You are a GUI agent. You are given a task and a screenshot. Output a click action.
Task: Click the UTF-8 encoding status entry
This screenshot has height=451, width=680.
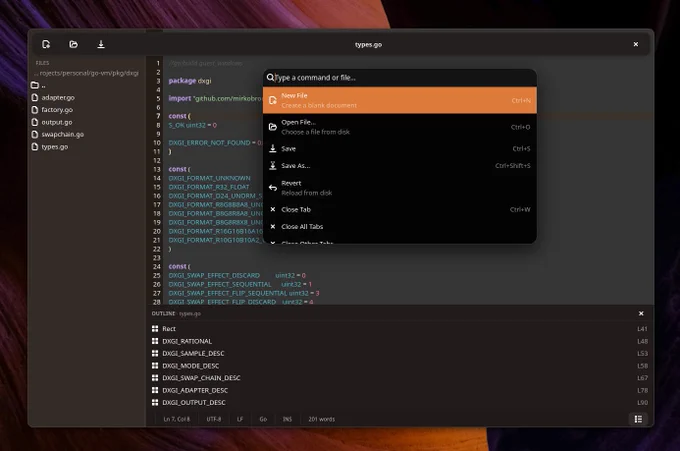coord(214,419)
